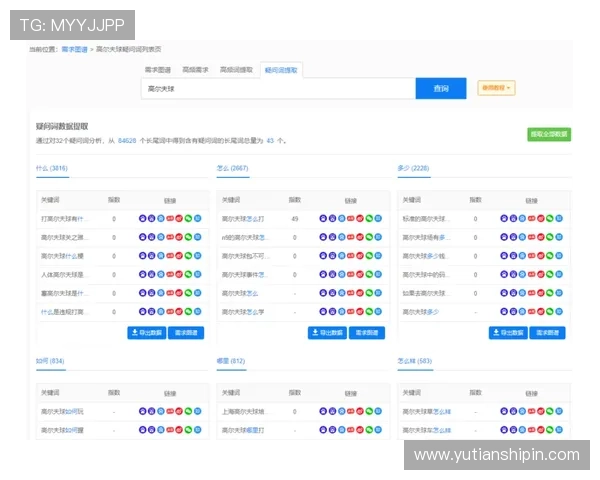The height and width of the screenshot is (480, 600).
Task: Click leftmost Baidu icon in n9的高尔夫球怎 row
Action: point(323,237)
